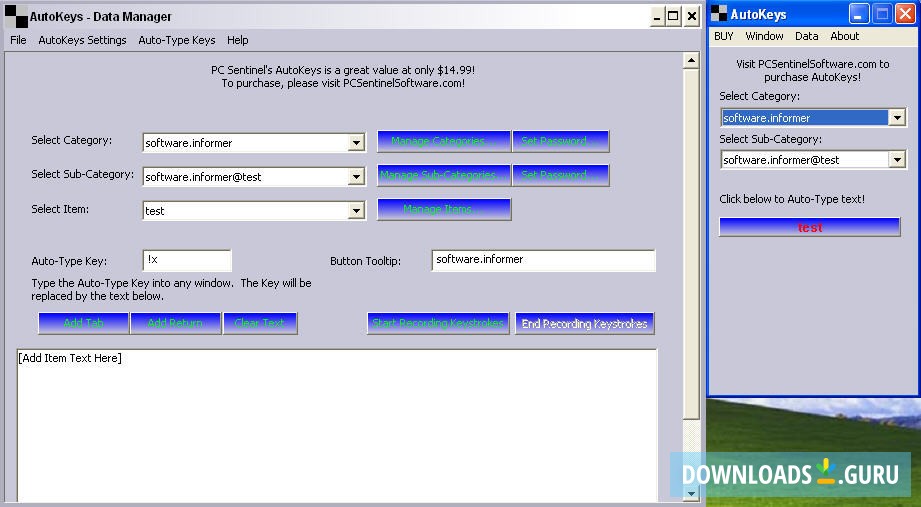Minimize the Data Manager window
921x507 pixels.
pyautogui.click(x=657, y=16)
